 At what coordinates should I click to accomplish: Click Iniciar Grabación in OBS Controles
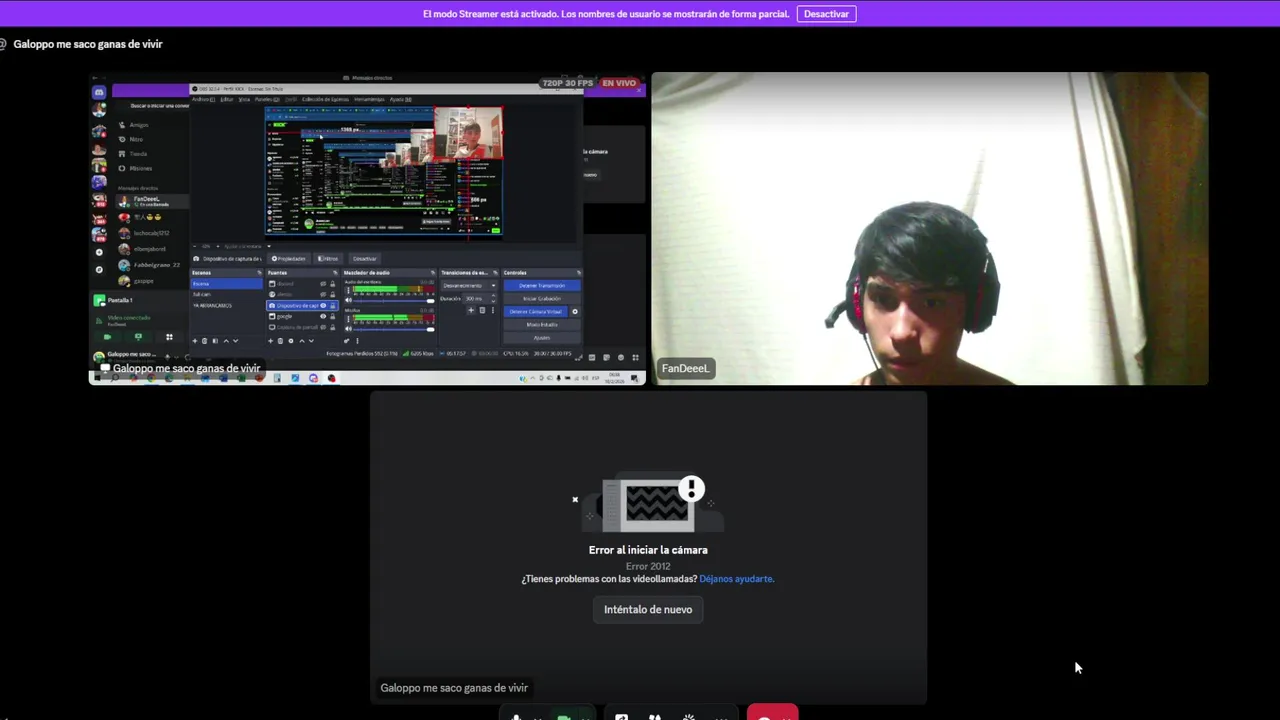(x=542, y=299)
